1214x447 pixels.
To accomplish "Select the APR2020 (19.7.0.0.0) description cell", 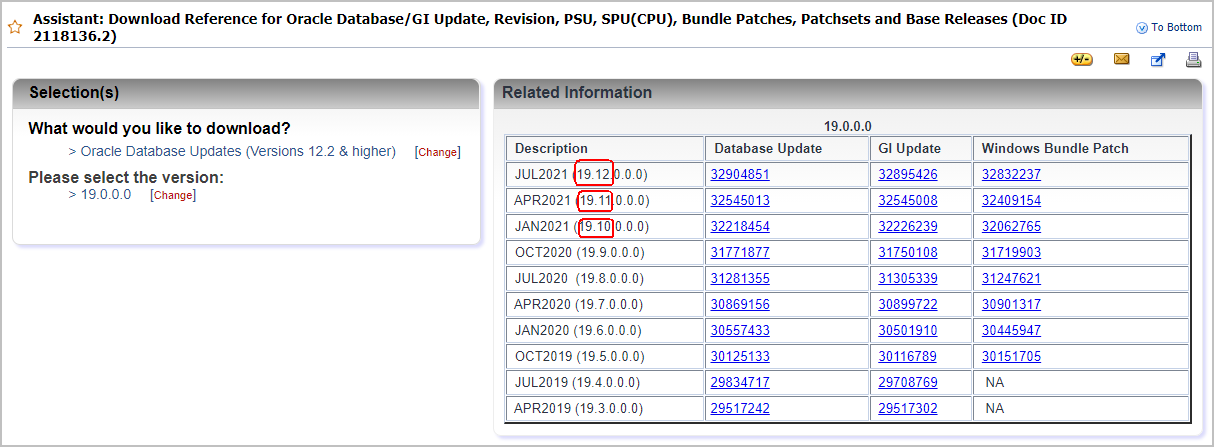I will coord(605,304).
